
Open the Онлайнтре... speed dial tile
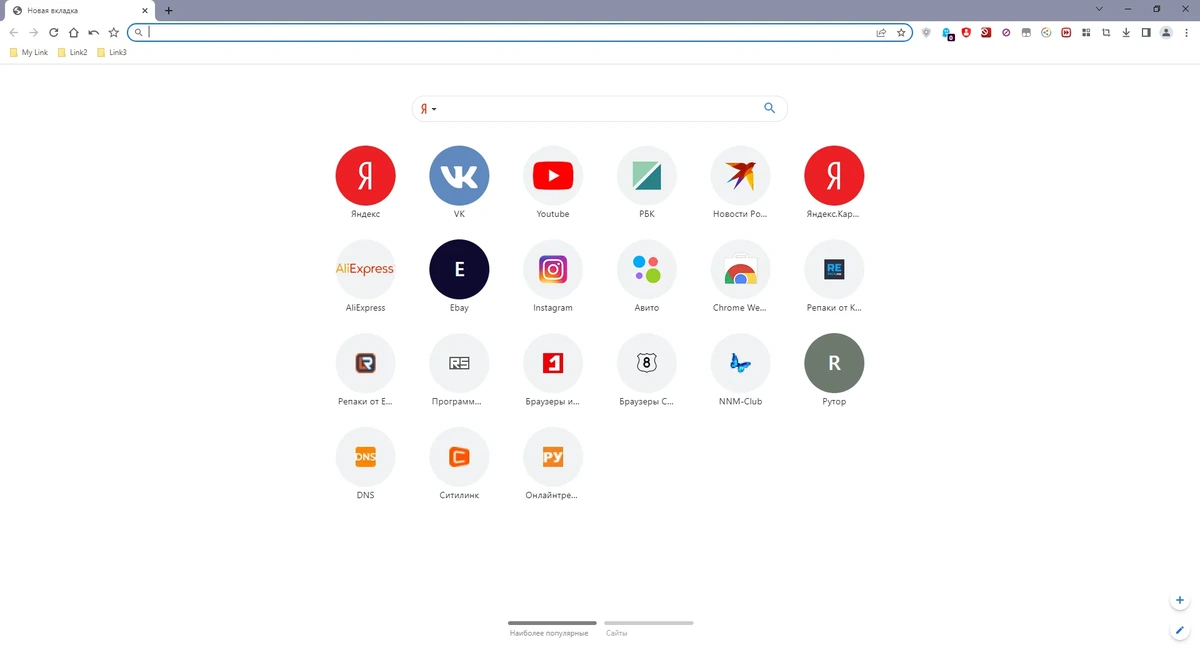(x=553, y=458)
